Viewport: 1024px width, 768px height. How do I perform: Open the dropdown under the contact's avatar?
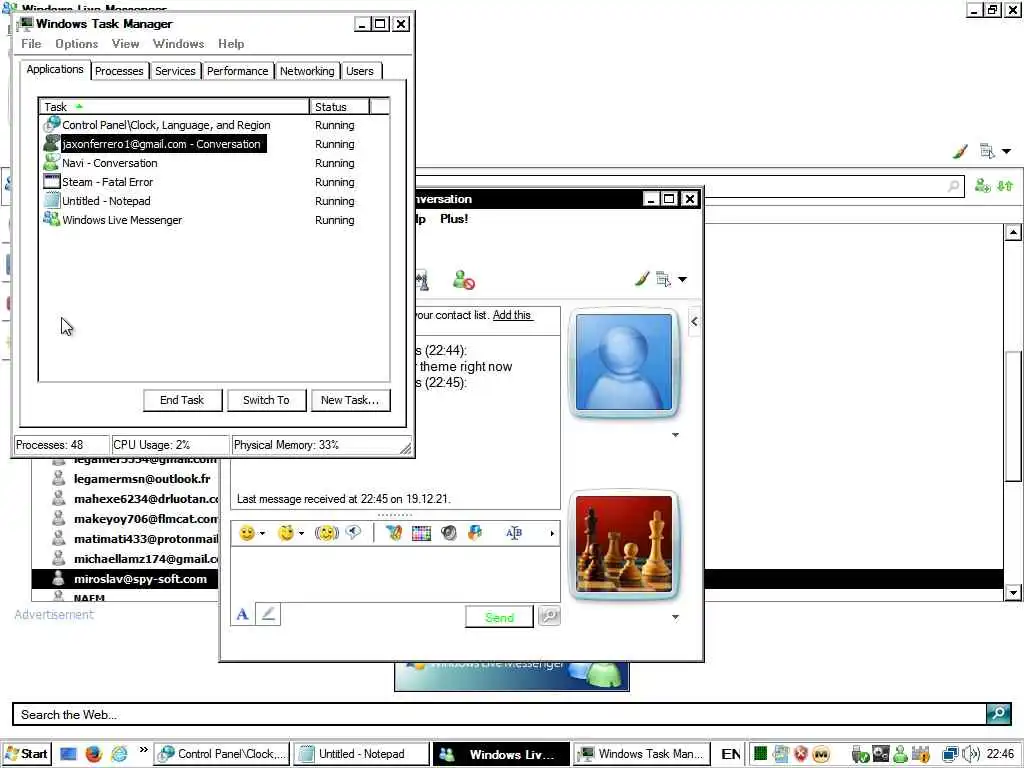click(x=675, y=435)
